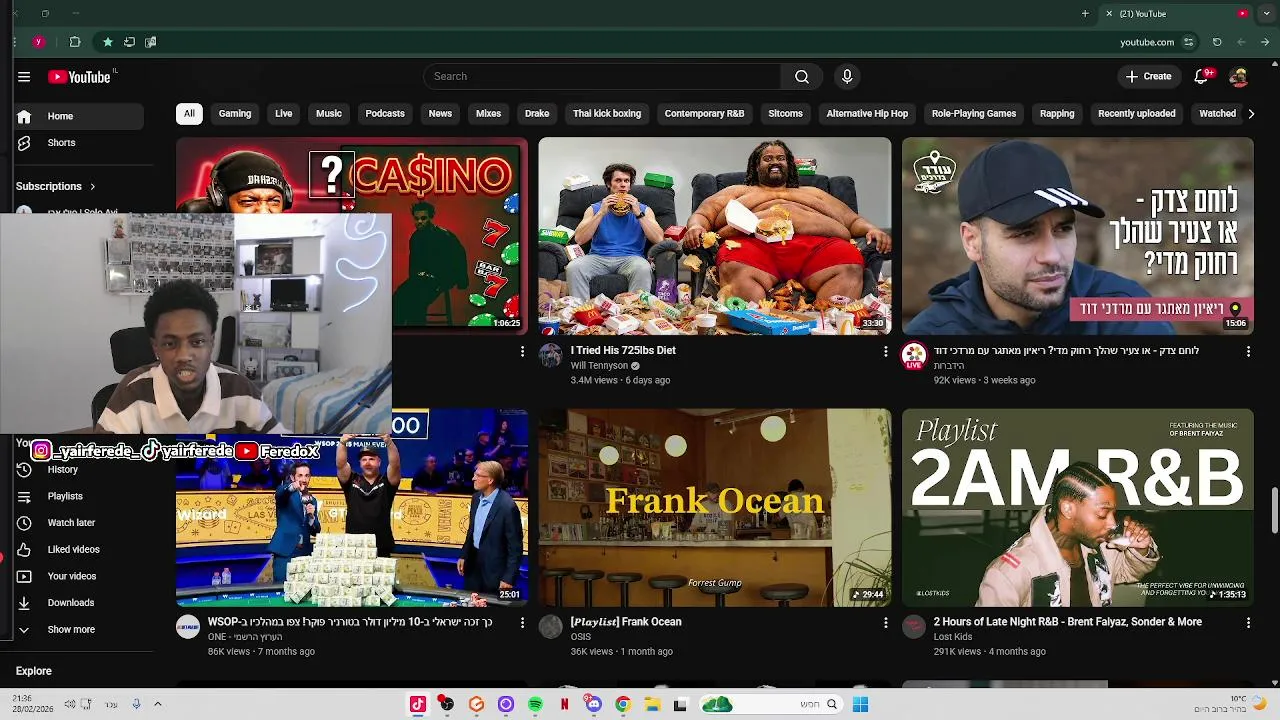Viewport: 1280px width, 720px height.
Task: Select the Recently uploaded chip
Action: 1137,113
